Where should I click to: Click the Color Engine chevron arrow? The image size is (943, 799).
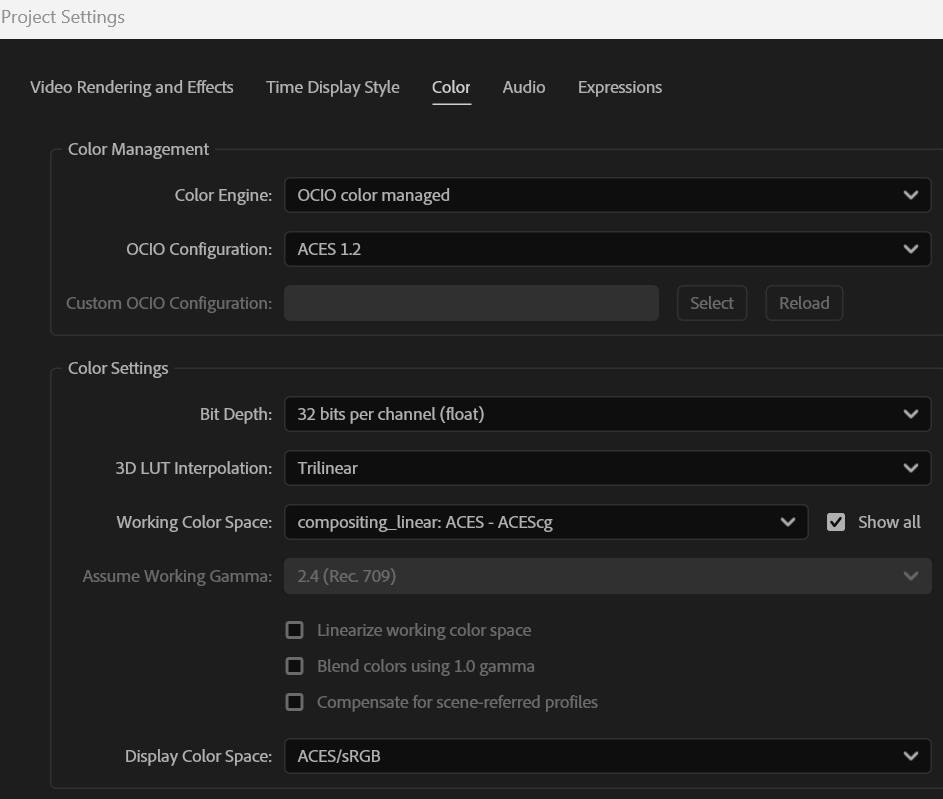(910, 195)
